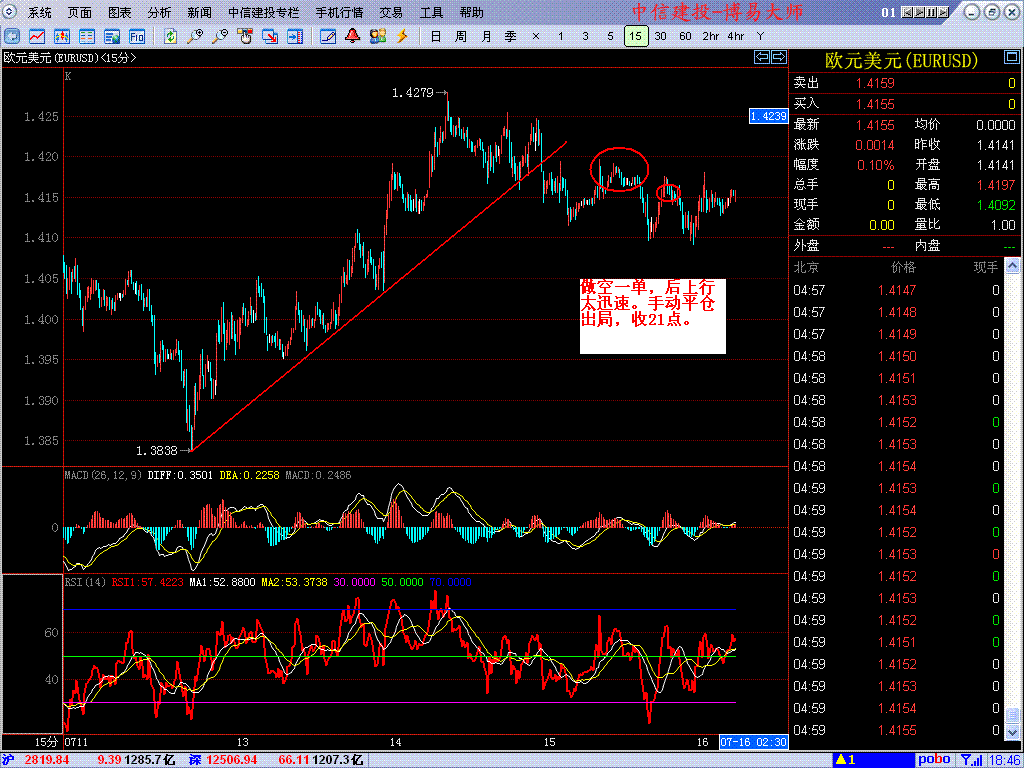Switch to the daily (日) period
This screenshot has height=768, width=1024.
click(x=436, y=36)
